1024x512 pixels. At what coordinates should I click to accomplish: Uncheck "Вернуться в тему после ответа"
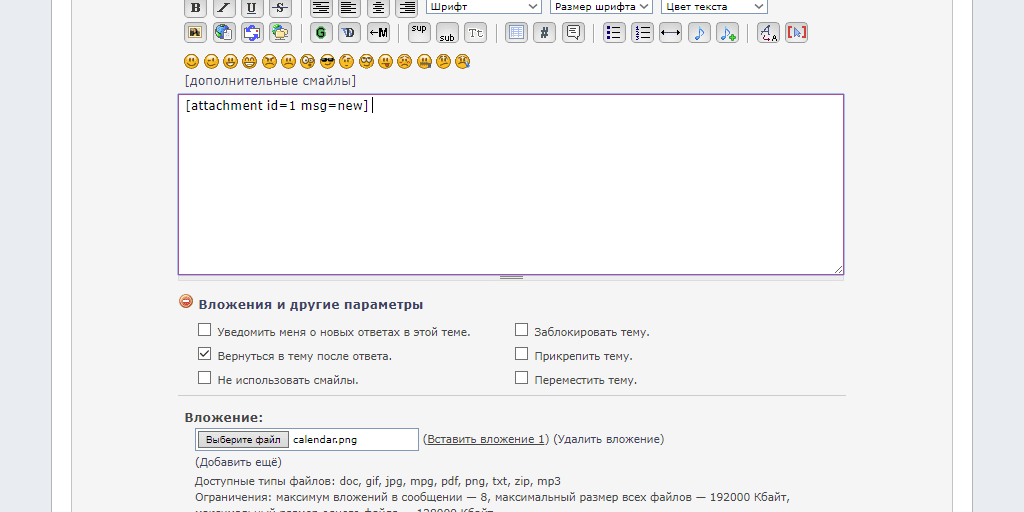point(205,354)
